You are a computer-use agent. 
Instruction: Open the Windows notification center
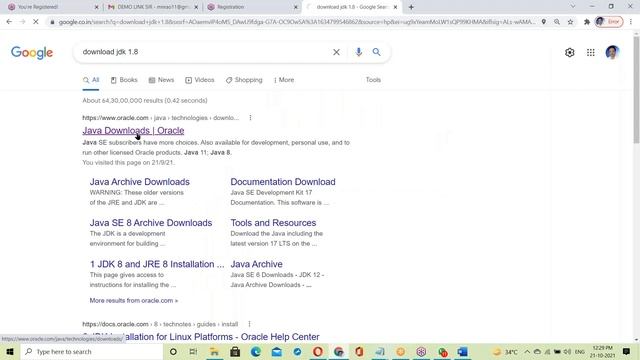(627, 352)
